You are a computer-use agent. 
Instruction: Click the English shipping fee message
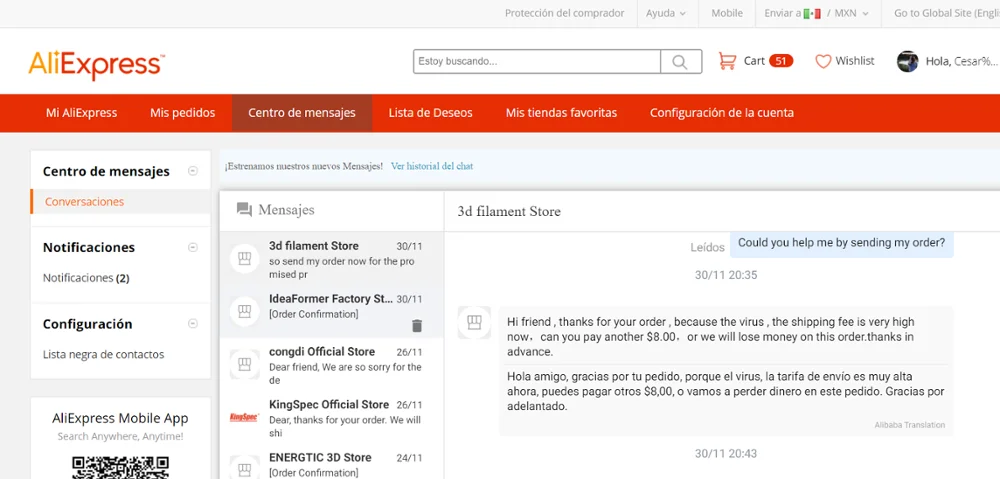pos(710,337)
